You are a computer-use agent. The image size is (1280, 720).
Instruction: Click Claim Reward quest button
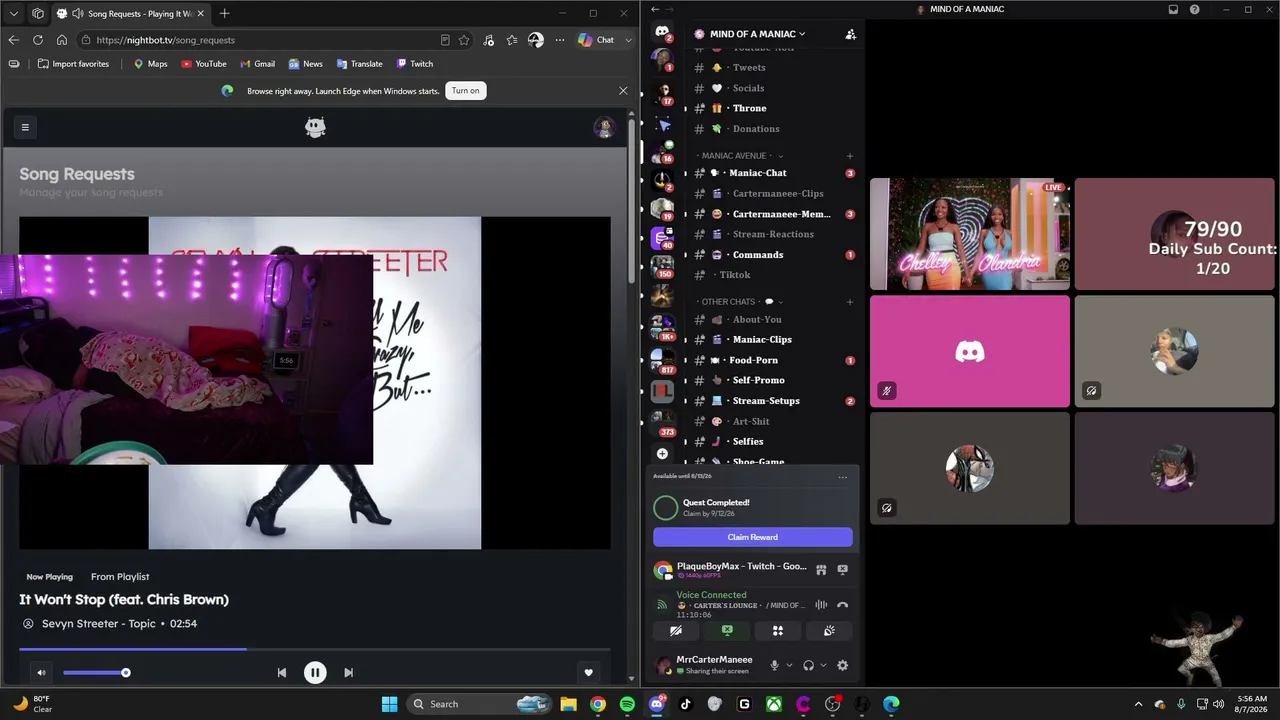click(753, 537)
